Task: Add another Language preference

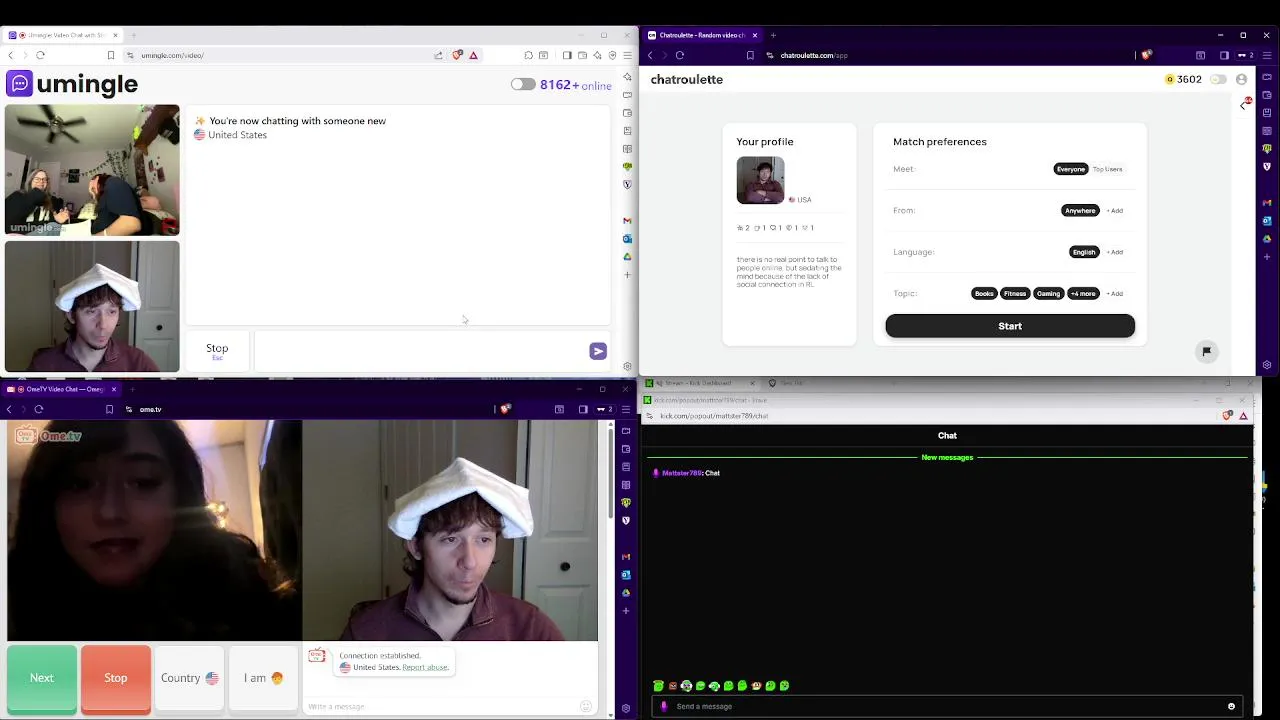Action: click(x=1115, y=252)
